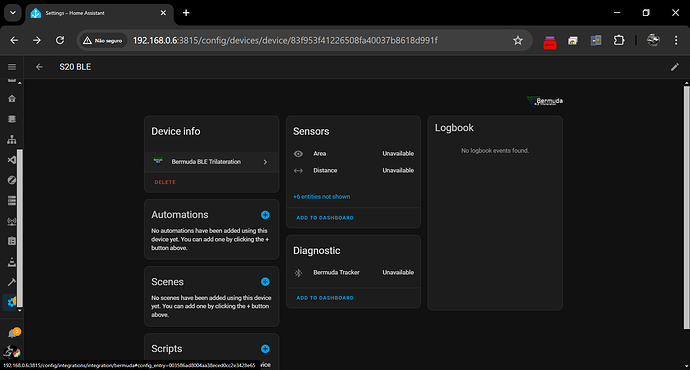Viewport: 690px width, 370px height.
Task: Click the red browser extension icon
Action: pyautogui.click(x=550, y=42)
